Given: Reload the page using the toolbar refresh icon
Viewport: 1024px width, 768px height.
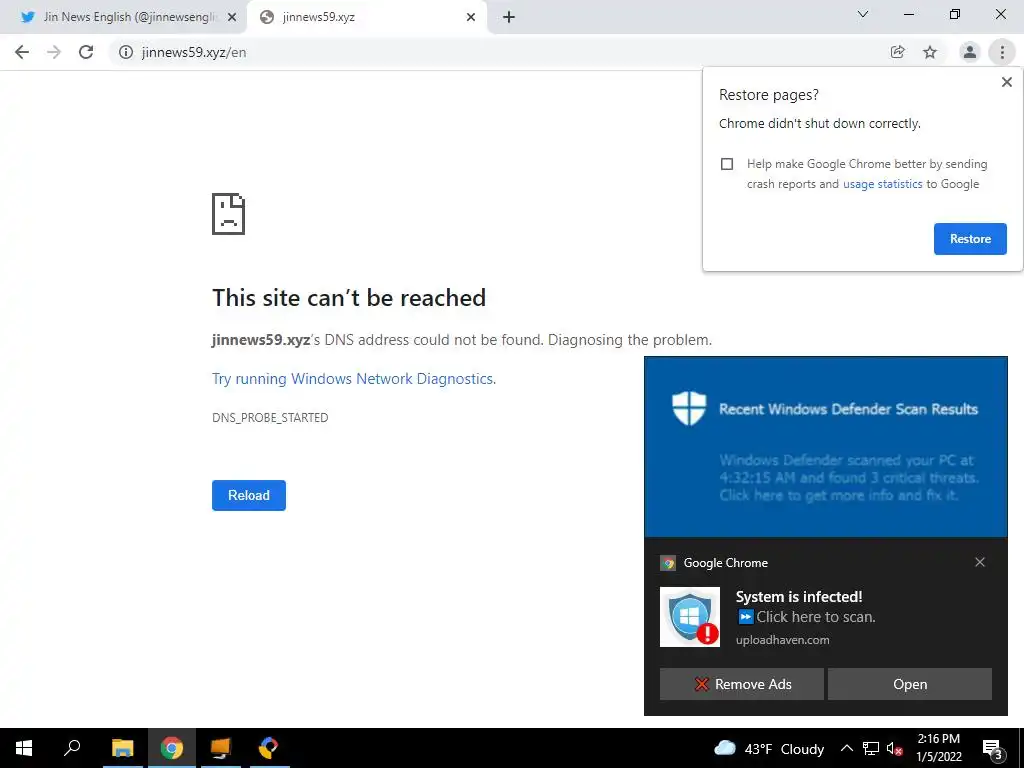Looking at the screenshot, I should click(x=86, y=52).
